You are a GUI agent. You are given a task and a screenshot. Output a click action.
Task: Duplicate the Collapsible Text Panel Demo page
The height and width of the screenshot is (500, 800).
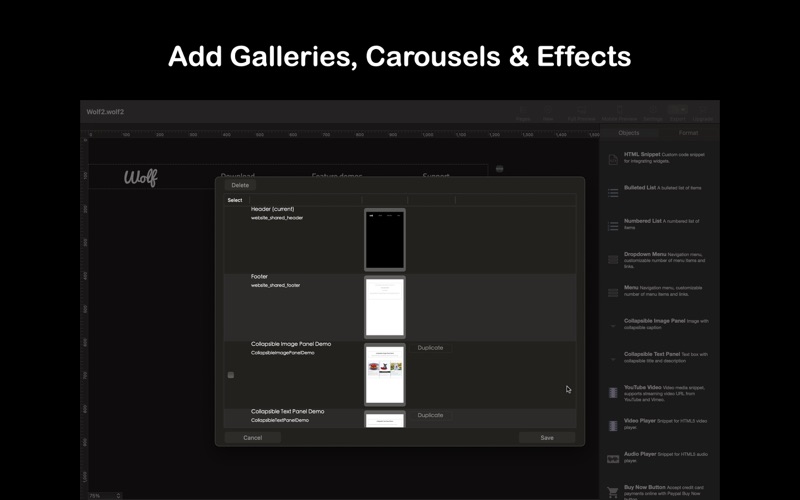430,415
